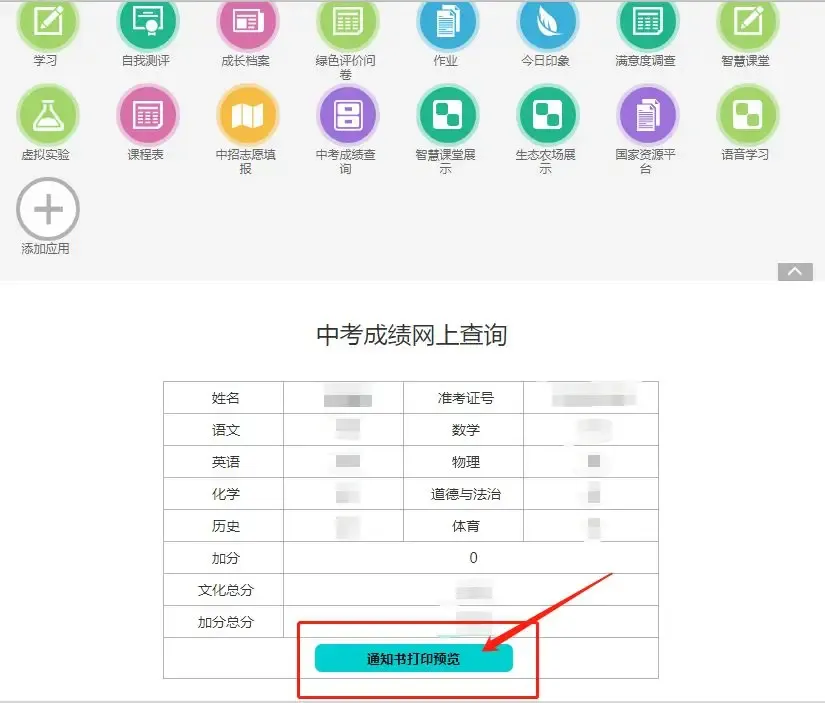This screenshot has height=703, width=825.
Task: Open the 作业 app icon
Action: [x=447, y=22]
